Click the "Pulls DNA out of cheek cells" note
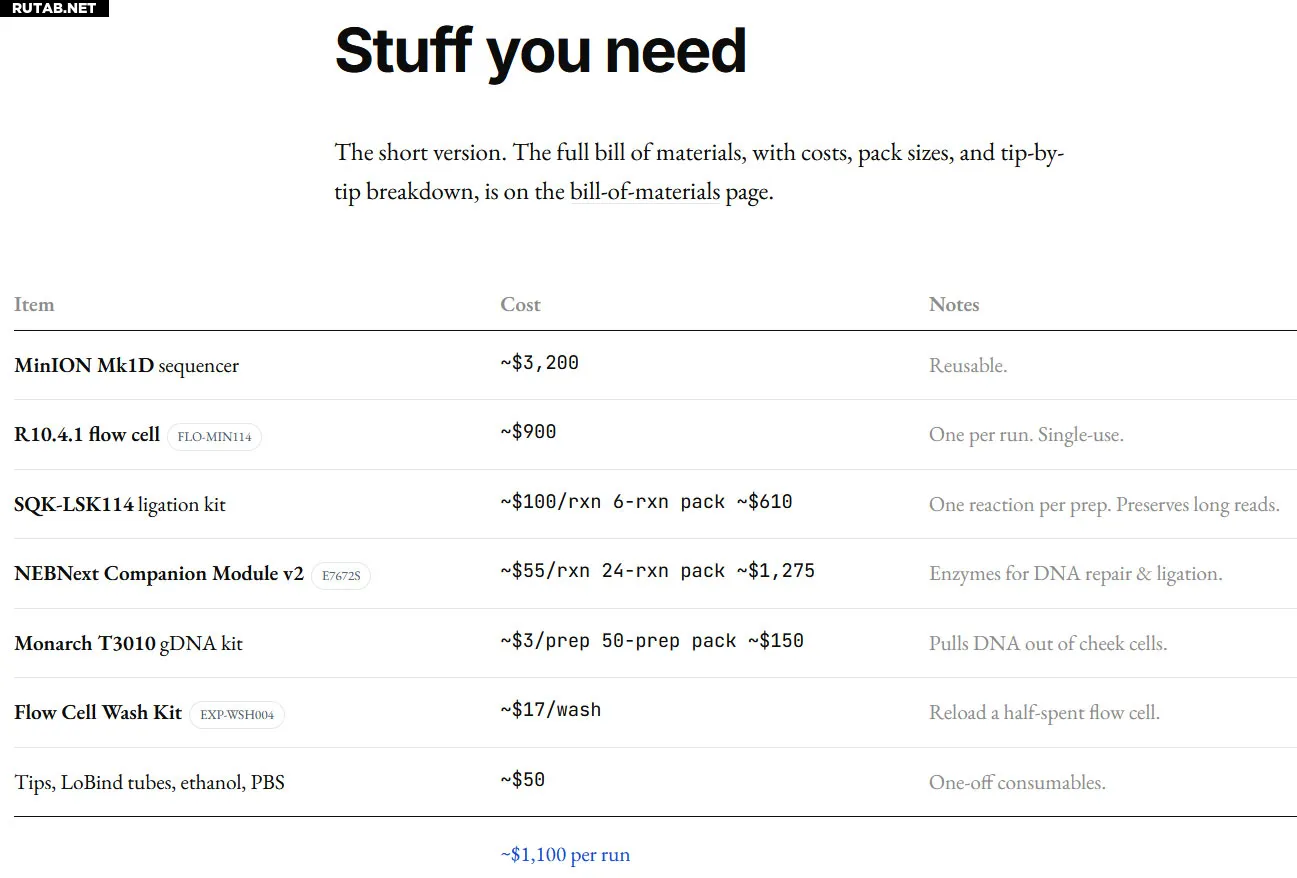This screenshot has width=1297, height=878. pos(1048,644)
